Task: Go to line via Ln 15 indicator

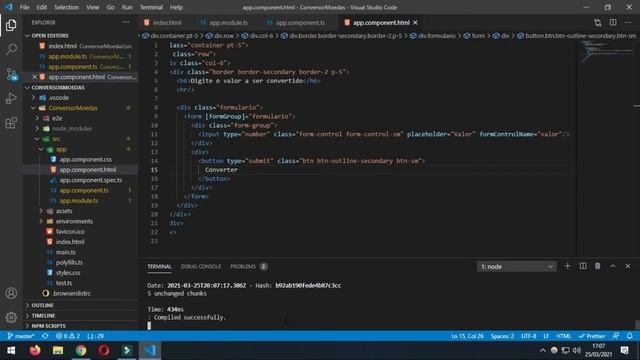Action: (x=467, y=336)
